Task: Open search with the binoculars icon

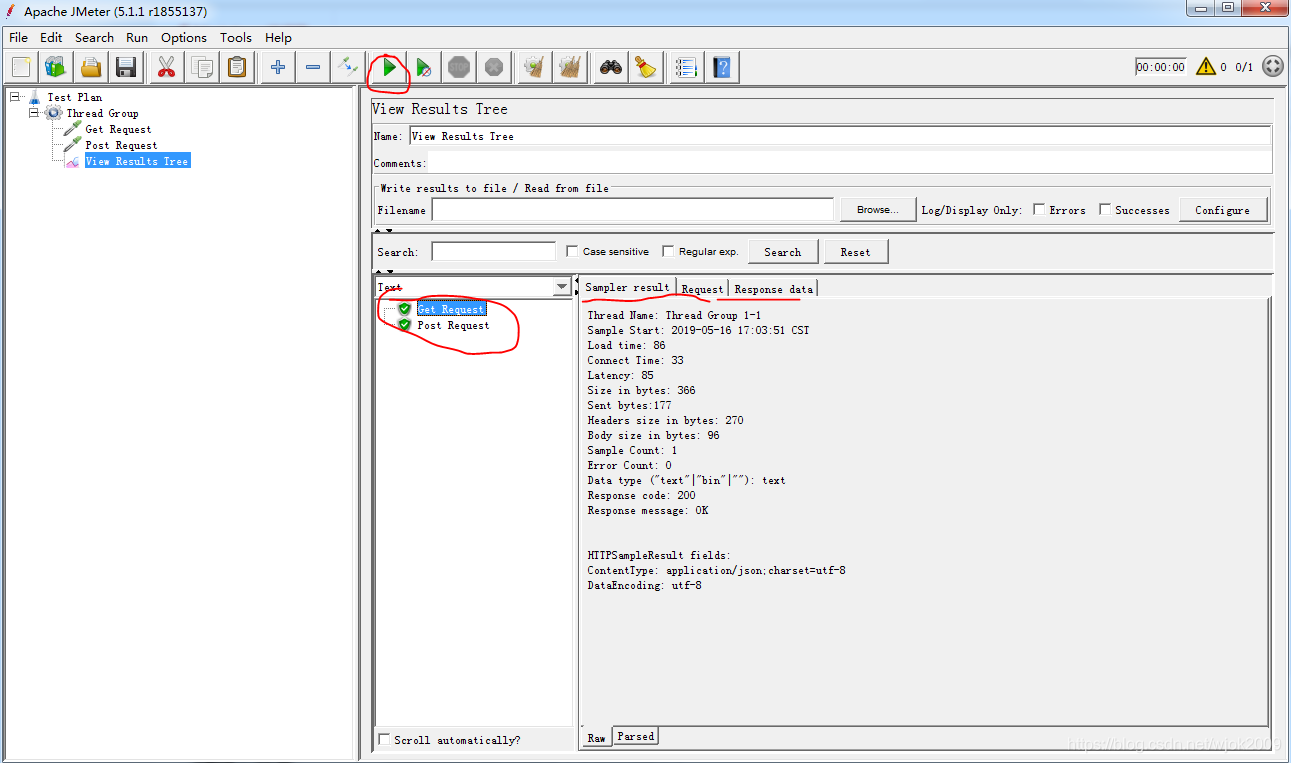Action: click(x=611, y=68)
